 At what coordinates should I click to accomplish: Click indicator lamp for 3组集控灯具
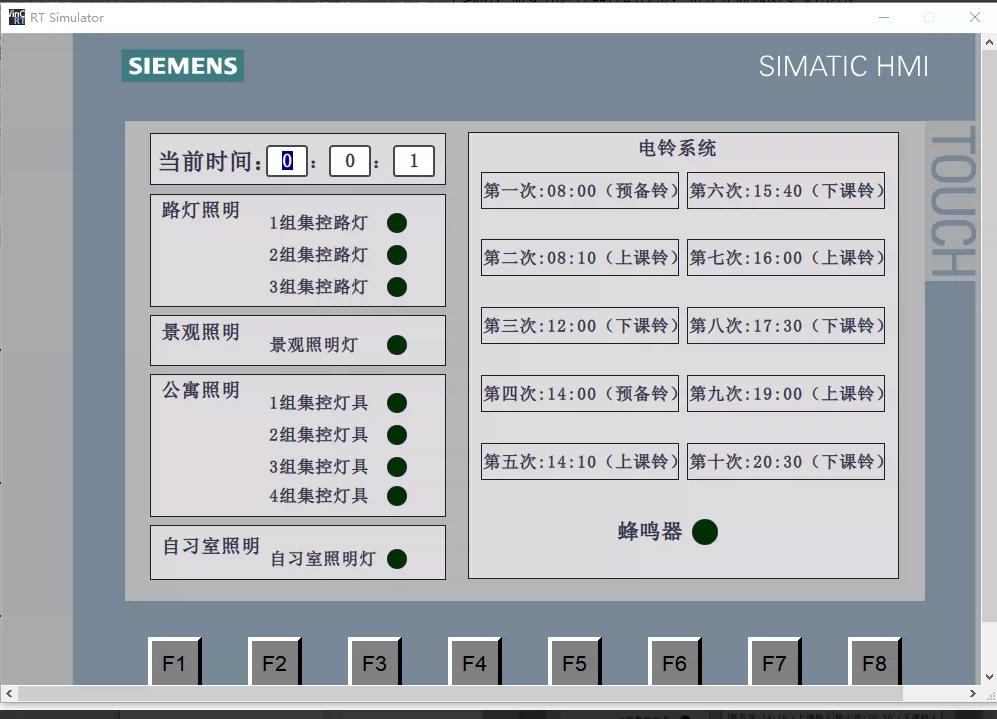(397, 467)
